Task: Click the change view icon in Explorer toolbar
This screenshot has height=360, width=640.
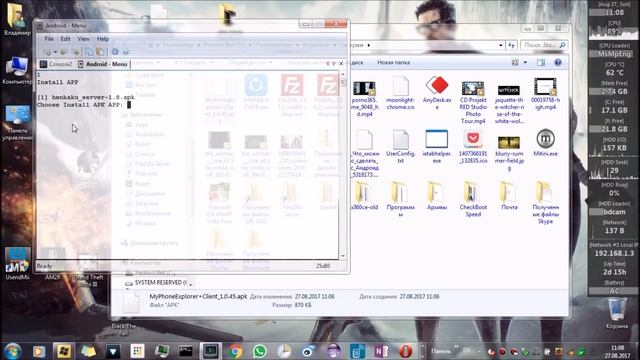Action: (x=515, y=62)
